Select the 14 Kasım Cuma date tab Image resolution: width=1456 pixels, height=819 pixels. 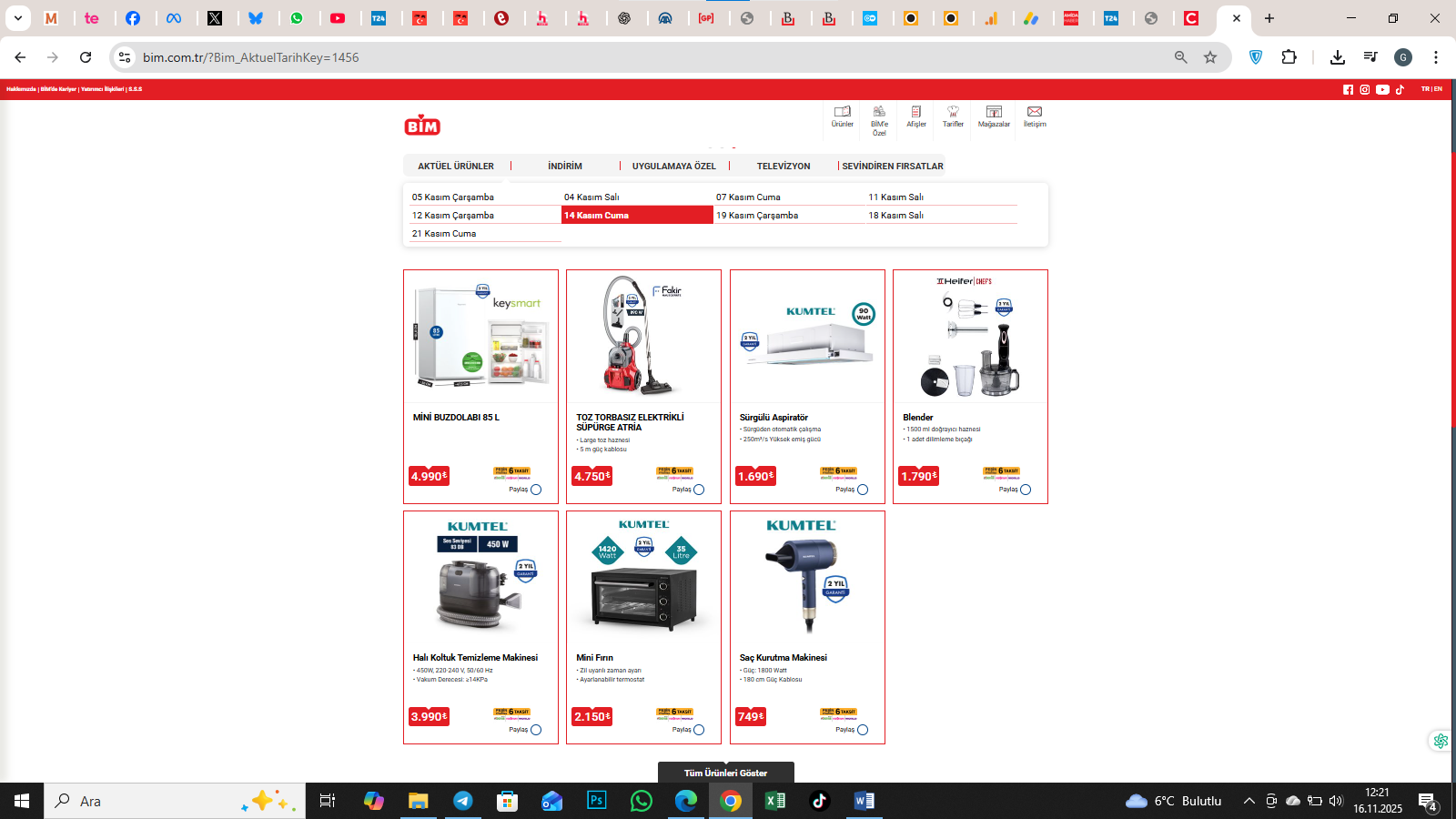(637, 215)
